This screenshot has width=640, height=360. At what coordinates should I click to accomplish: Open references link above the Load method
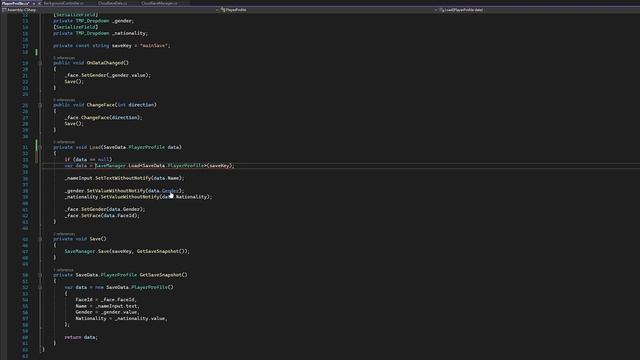(64, 142)
